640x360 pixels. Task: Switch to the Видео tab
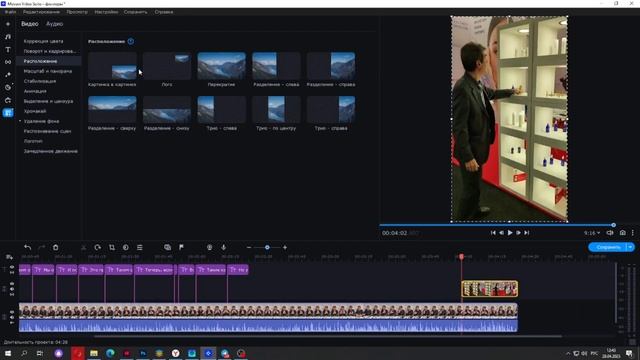(x=30, y=24)
